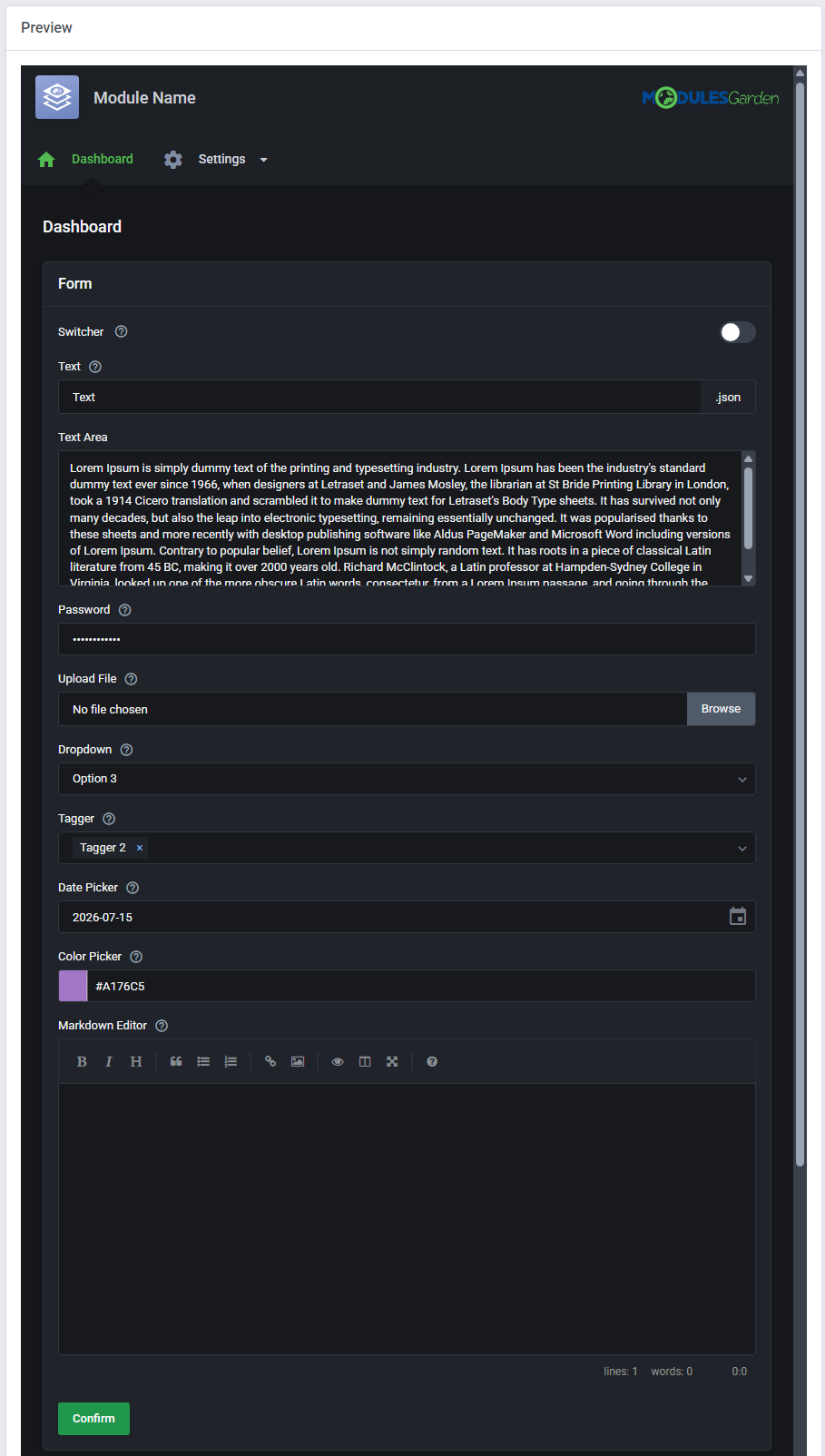Remove the Tagger 2 tag
Screen dimensions: 825x1456
pos(140,848)
